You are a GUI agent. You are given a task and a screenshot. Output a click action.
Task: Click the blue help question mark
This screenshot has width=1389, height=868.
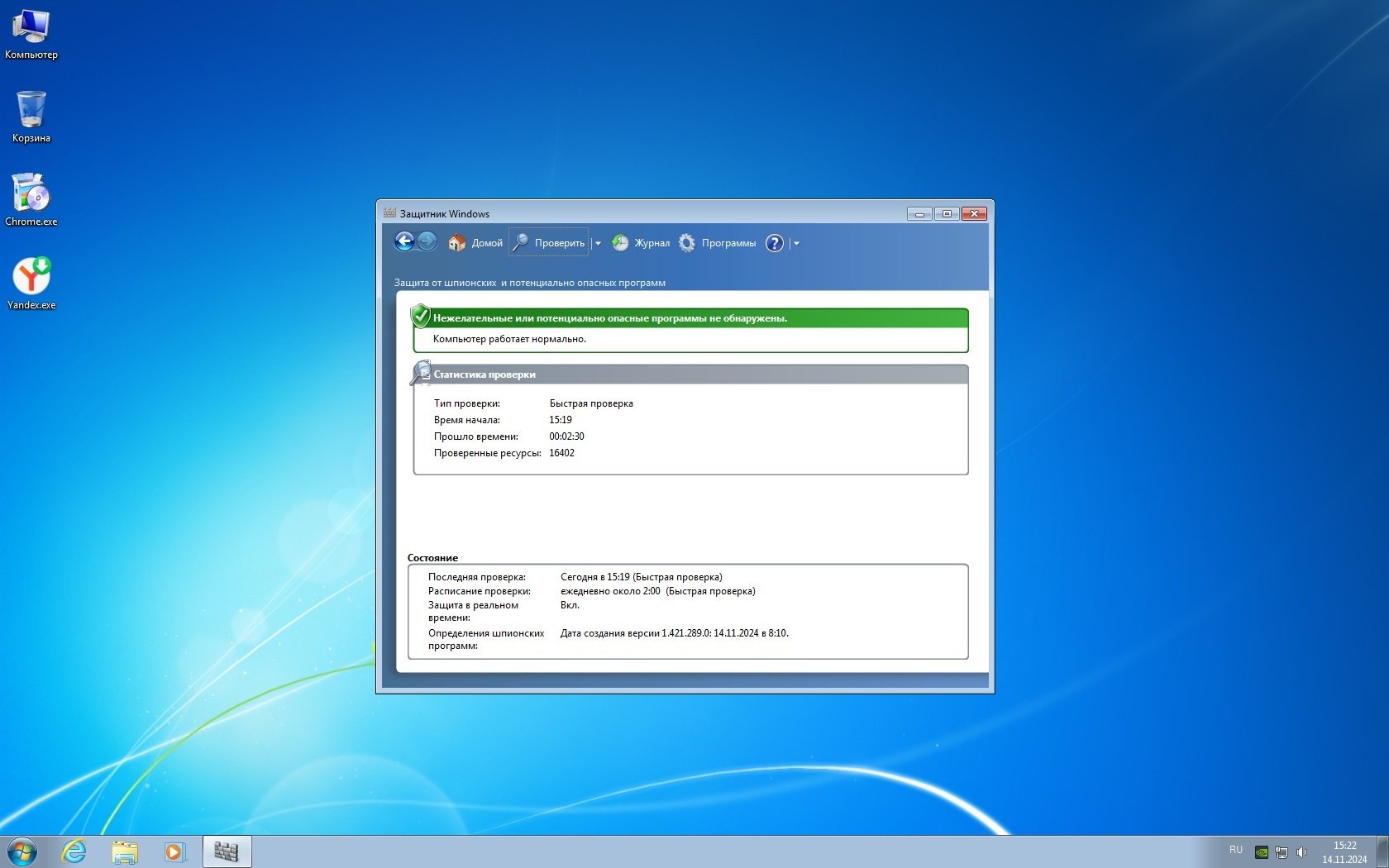pyautogui.click(x=774, y=243)
